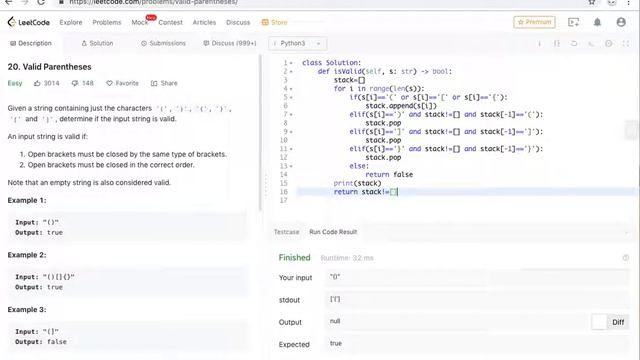Click the editor info icon
Viewport: 640px width, 360px height.
540,43
